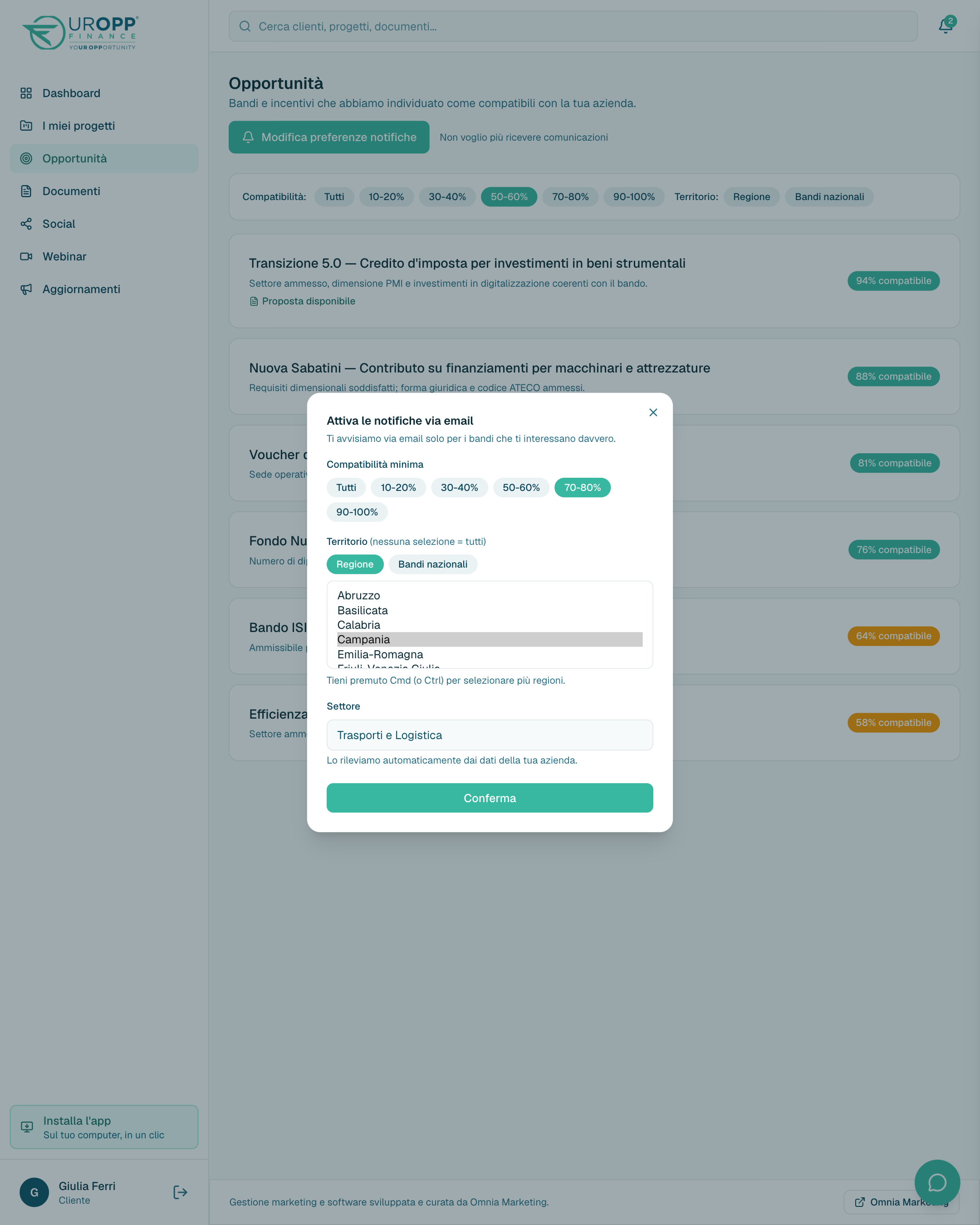Open the Documenti section
The image size is (980, 1225).
104,191
